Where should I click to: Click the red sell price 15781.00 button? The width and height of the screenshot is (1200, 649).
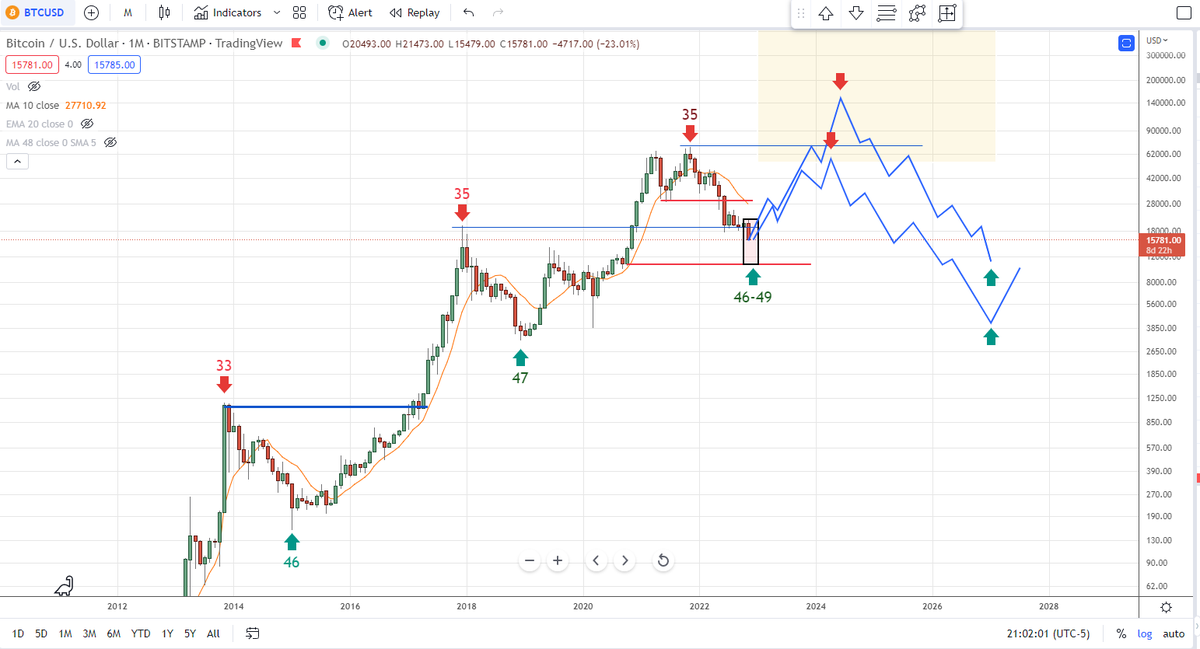(31, 65)
